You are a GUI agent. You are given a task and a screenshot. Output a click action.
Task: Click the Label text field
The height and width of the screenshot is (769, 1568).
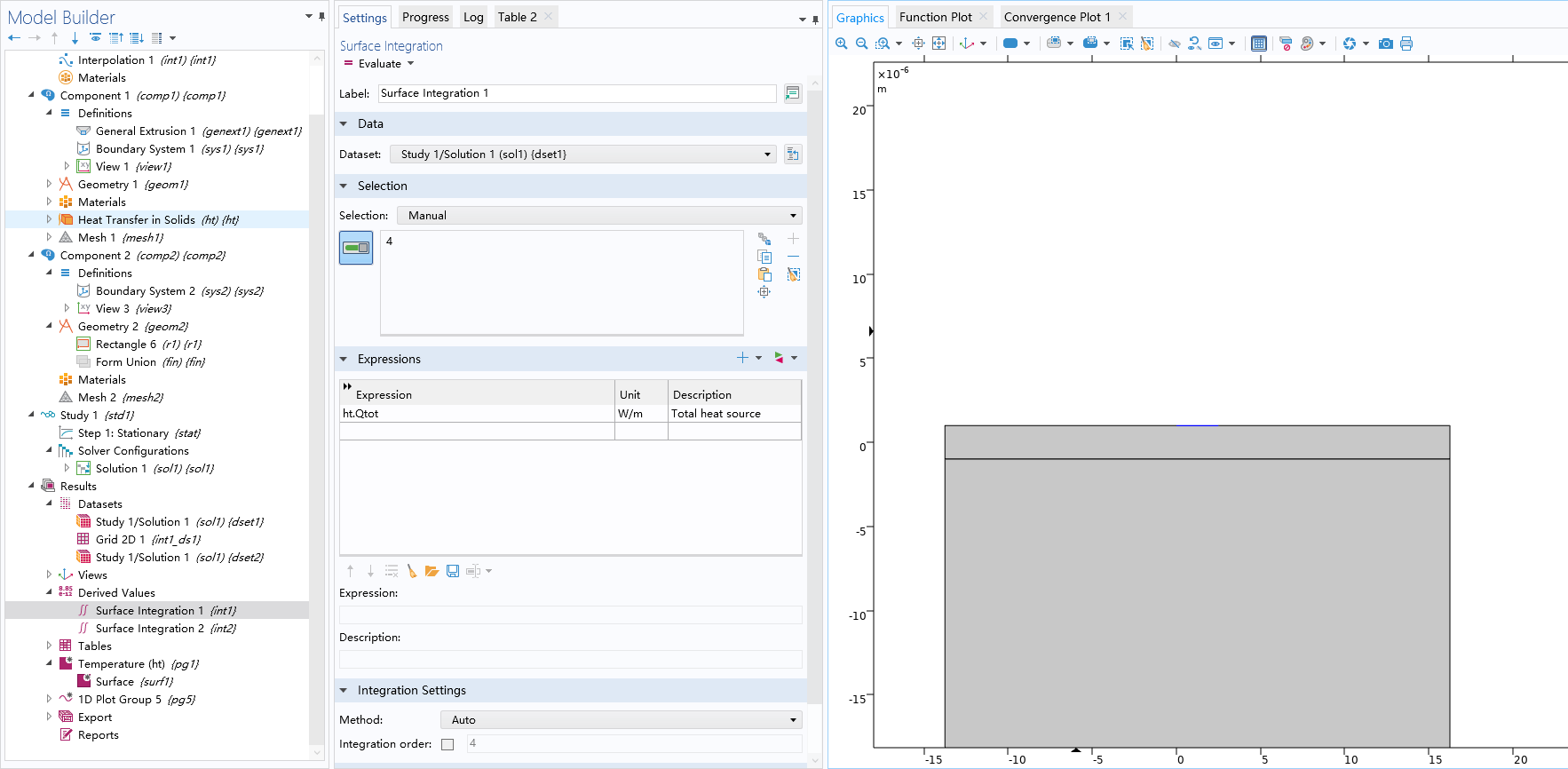(x=577, y=93)
